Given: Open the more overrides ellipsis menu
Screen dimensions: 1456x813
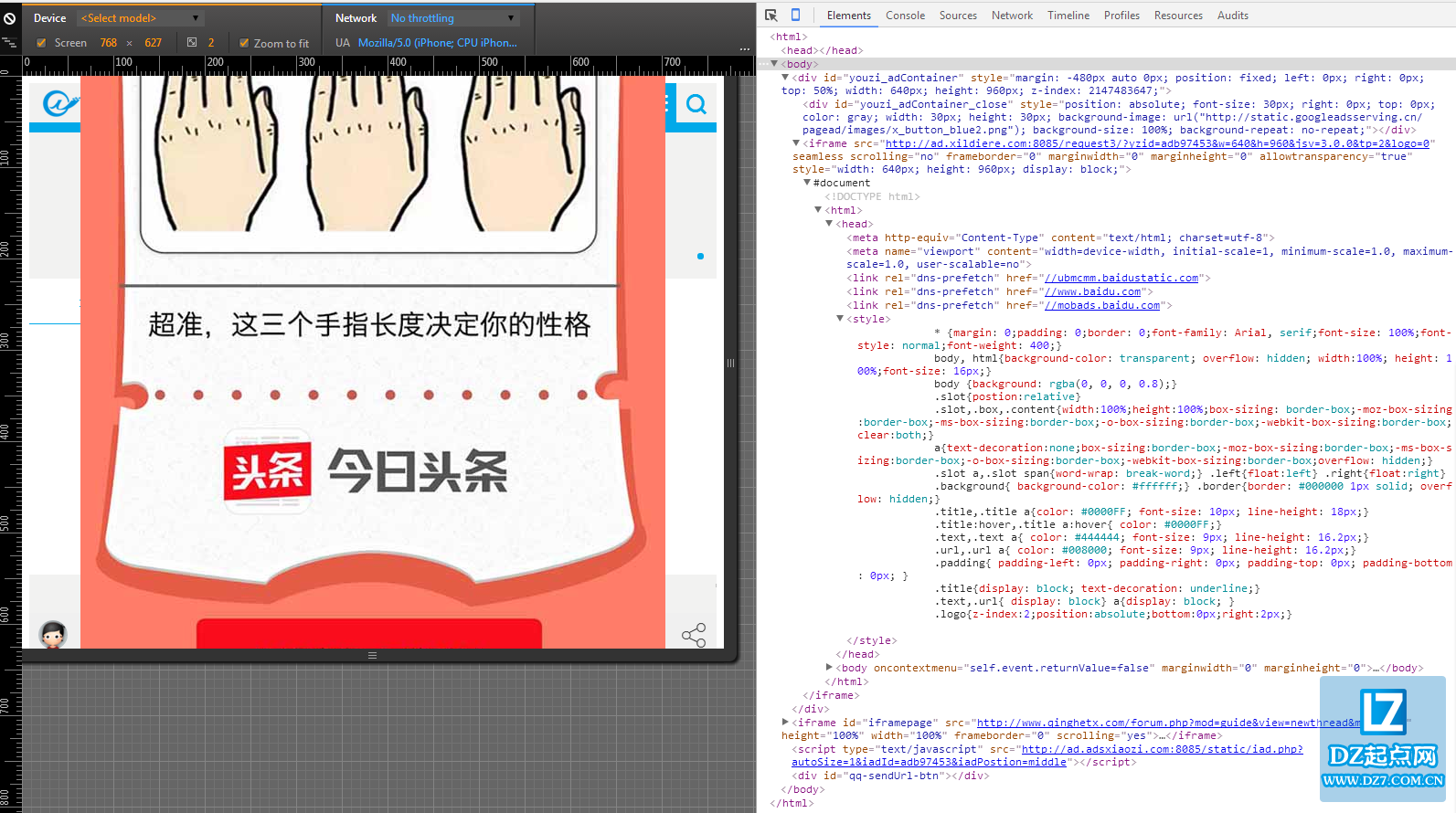Looking at the screenshot, I should click(745, 48).
